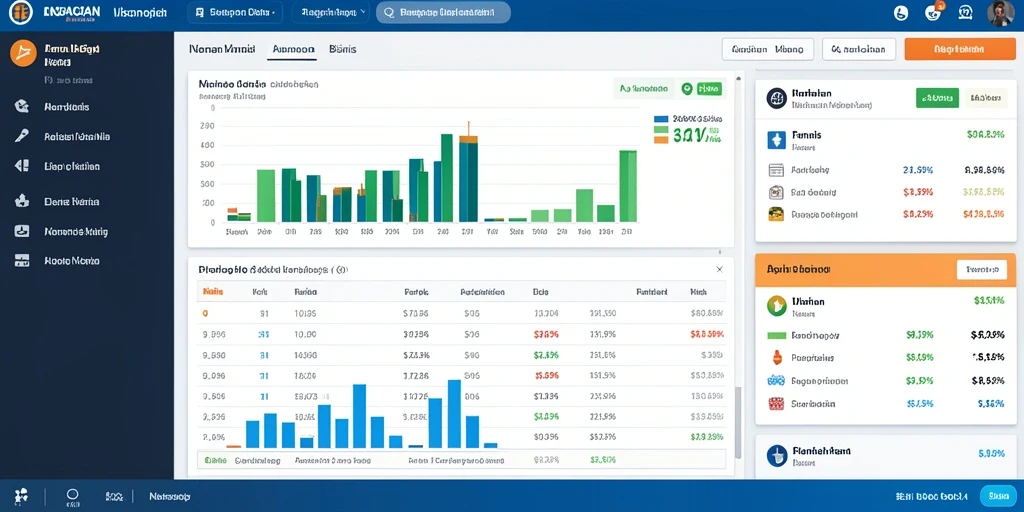
Task: Click the green-orange round icon in the orange card
Action: coord(776,306)
